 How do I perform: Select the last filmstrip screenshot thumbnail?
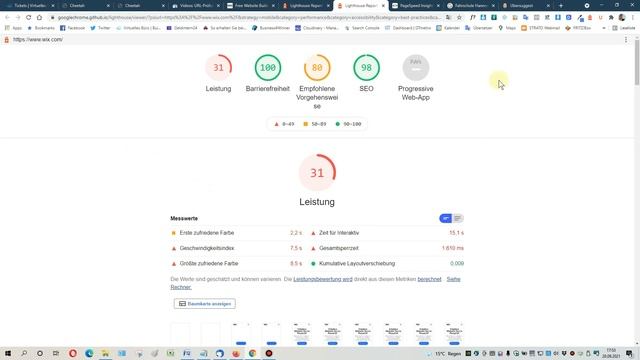pos(454,334)
